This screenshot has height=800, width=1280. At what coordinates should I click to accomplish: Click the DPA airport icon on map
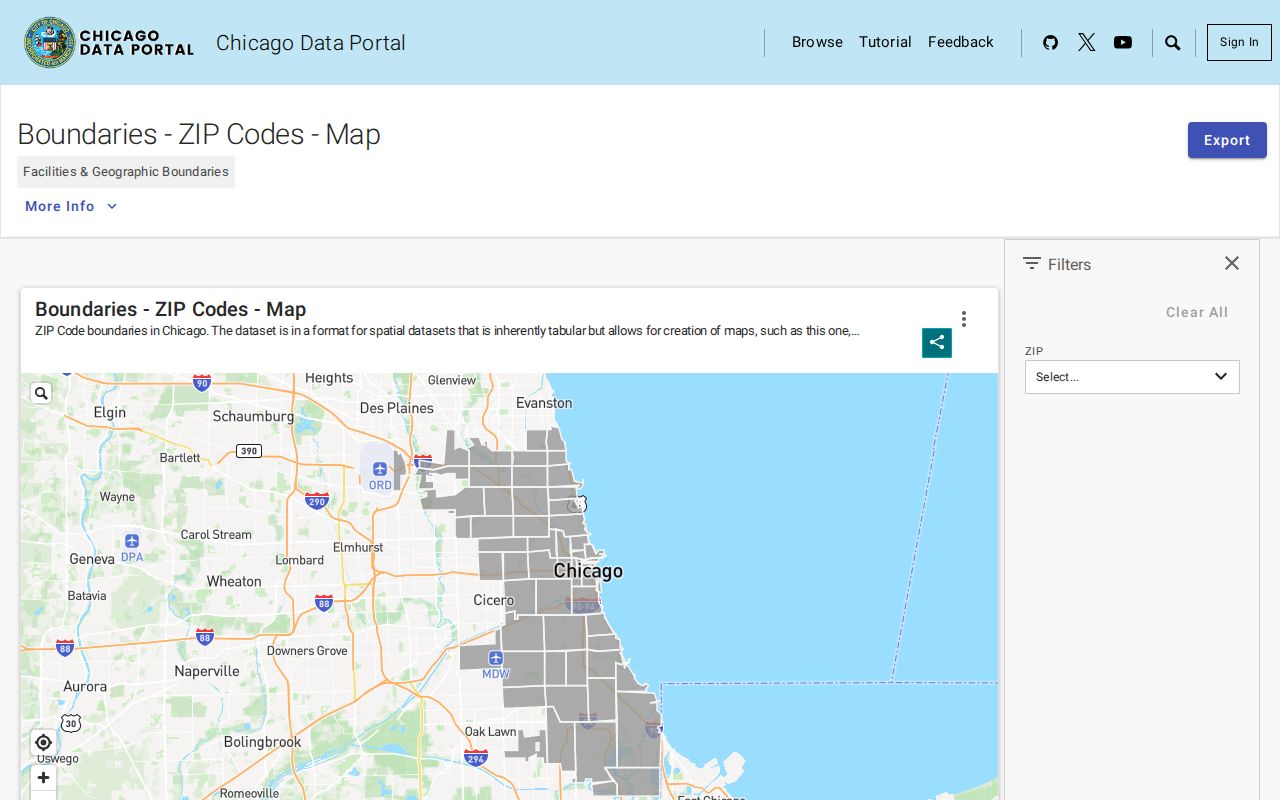point(132,540)
